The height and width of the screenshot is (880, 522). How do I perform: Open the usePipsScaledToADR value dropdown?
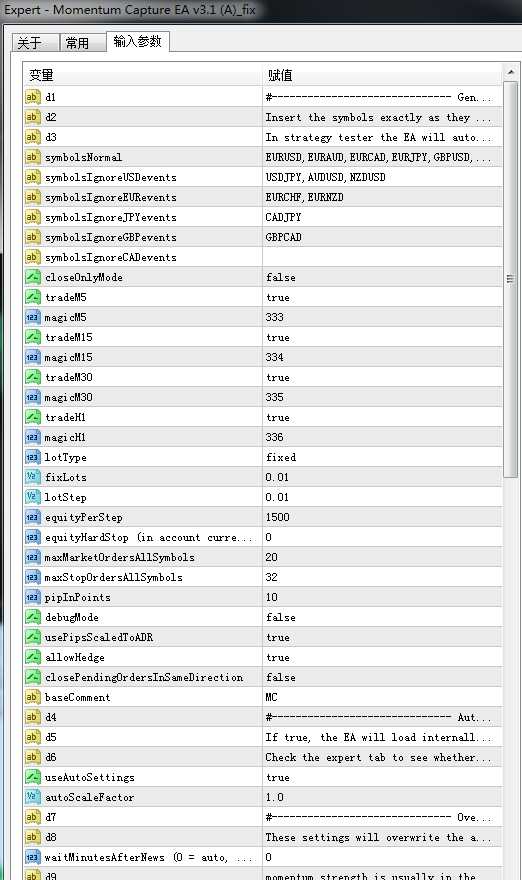[382, 637]
